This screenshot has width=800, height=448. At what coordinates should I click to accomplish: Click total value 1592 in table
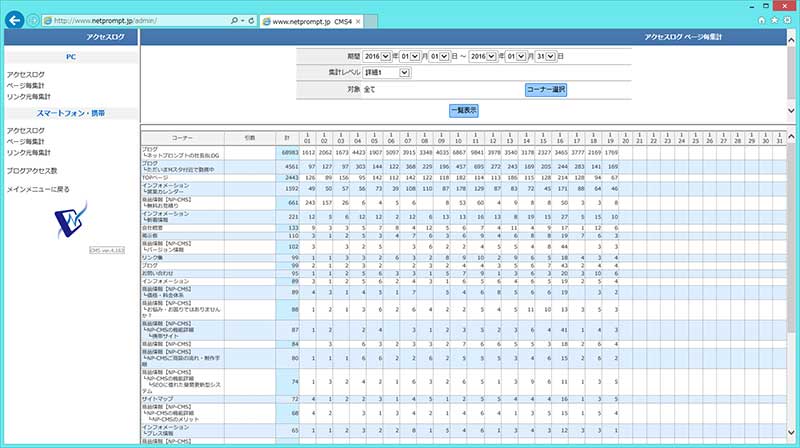click(x=291, y=189)
